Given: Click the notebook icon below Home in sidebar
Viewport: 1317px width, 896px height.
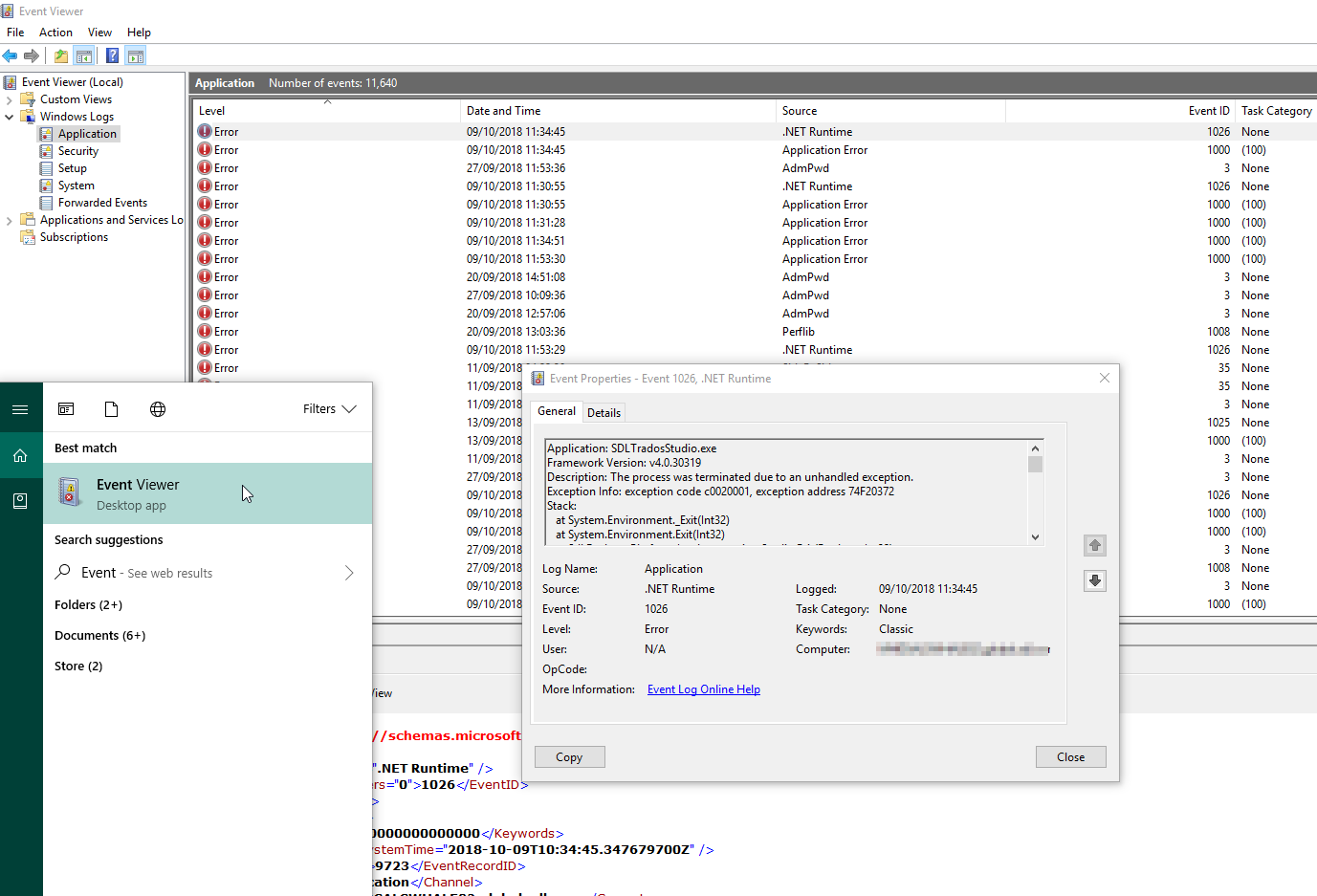Looking at the screenshot, I should tap(20, 500).
